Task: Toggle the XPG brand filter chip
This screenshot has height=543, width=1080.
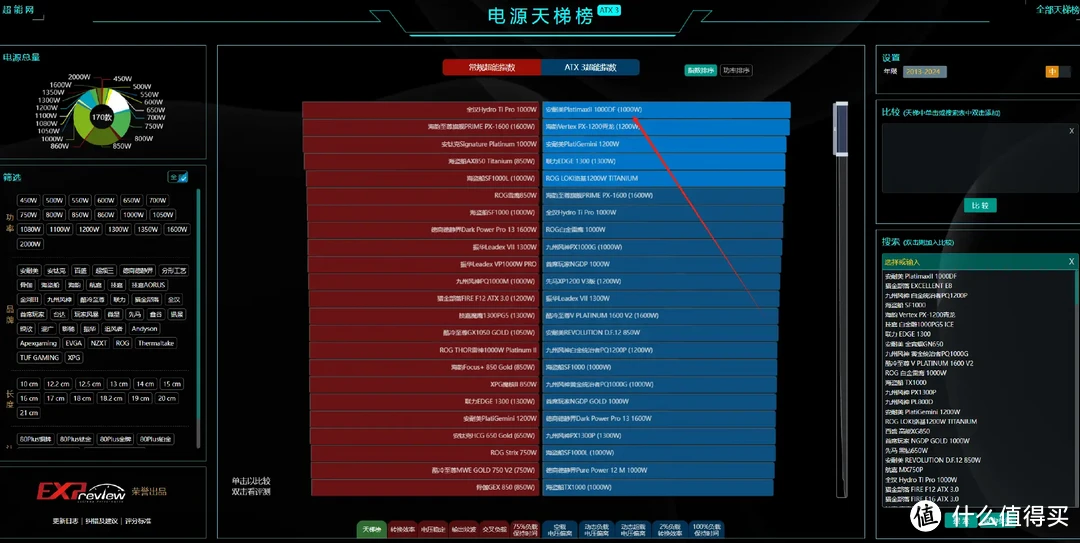Action: (74, 358)
